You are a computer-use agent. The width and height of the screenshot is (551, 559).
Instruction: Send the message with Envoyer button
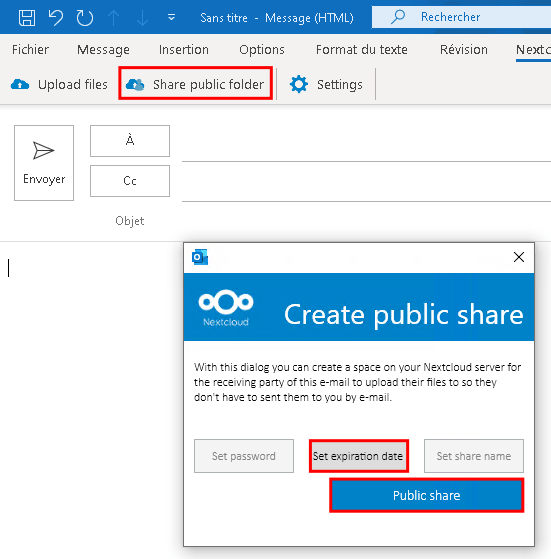(44, 163)
